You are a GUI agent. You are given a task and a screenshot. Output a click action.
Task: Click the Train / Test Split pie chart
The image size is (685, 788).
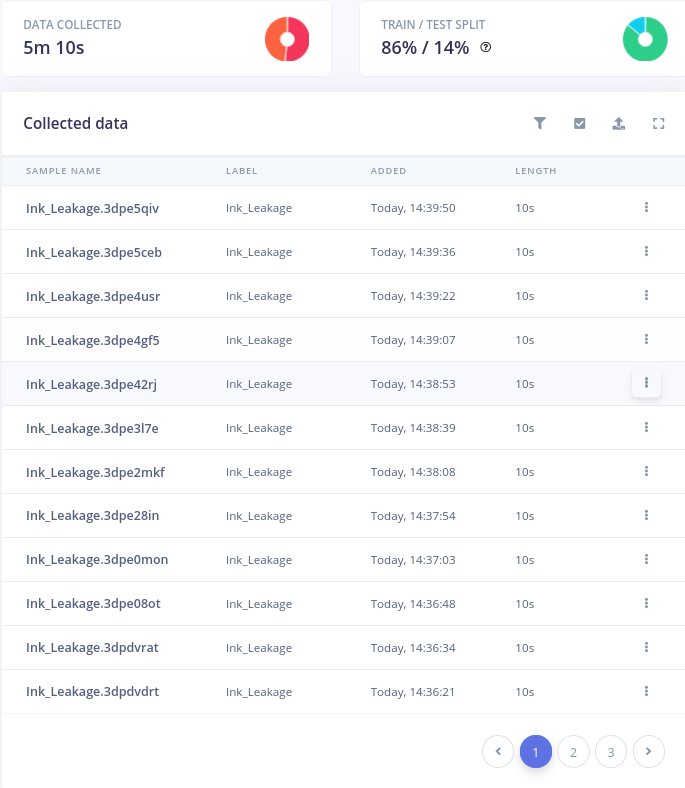645,39
